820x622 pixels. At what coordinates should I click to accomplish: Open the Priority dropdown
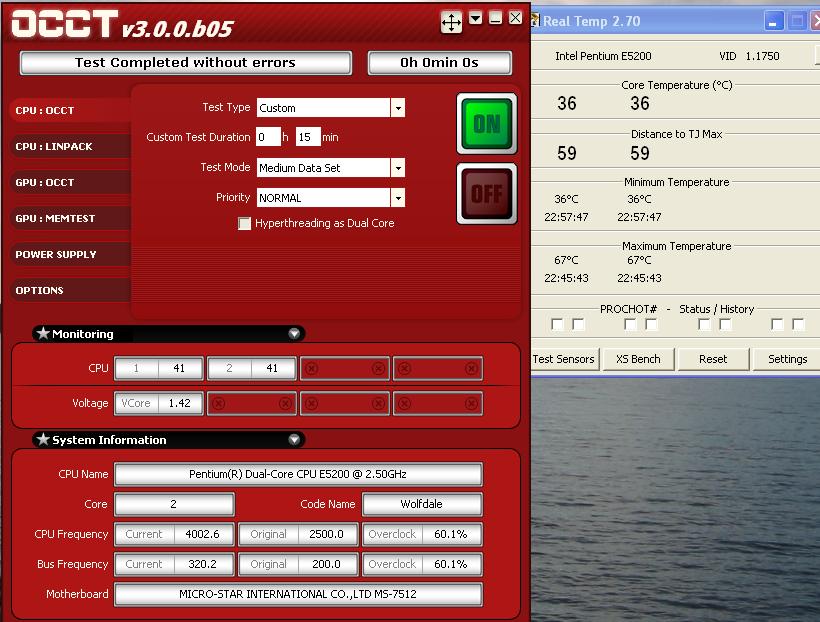398,198
